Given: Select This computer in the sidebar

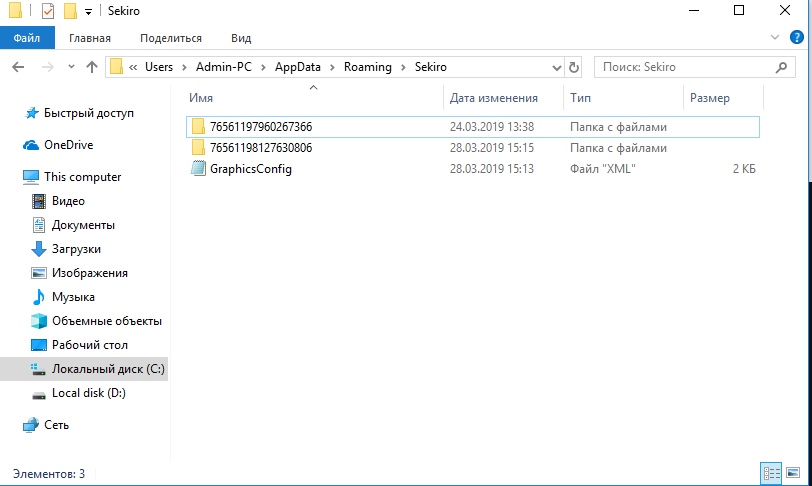Looking at the screenshot, I should tap(71, 177).
